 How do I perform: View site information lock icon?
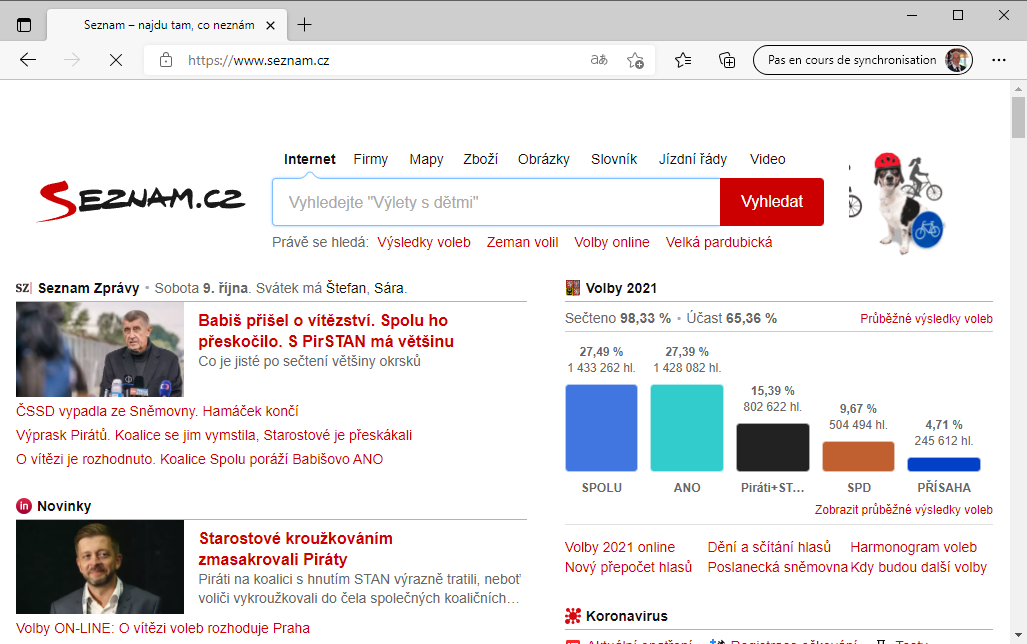click(166, 60)
